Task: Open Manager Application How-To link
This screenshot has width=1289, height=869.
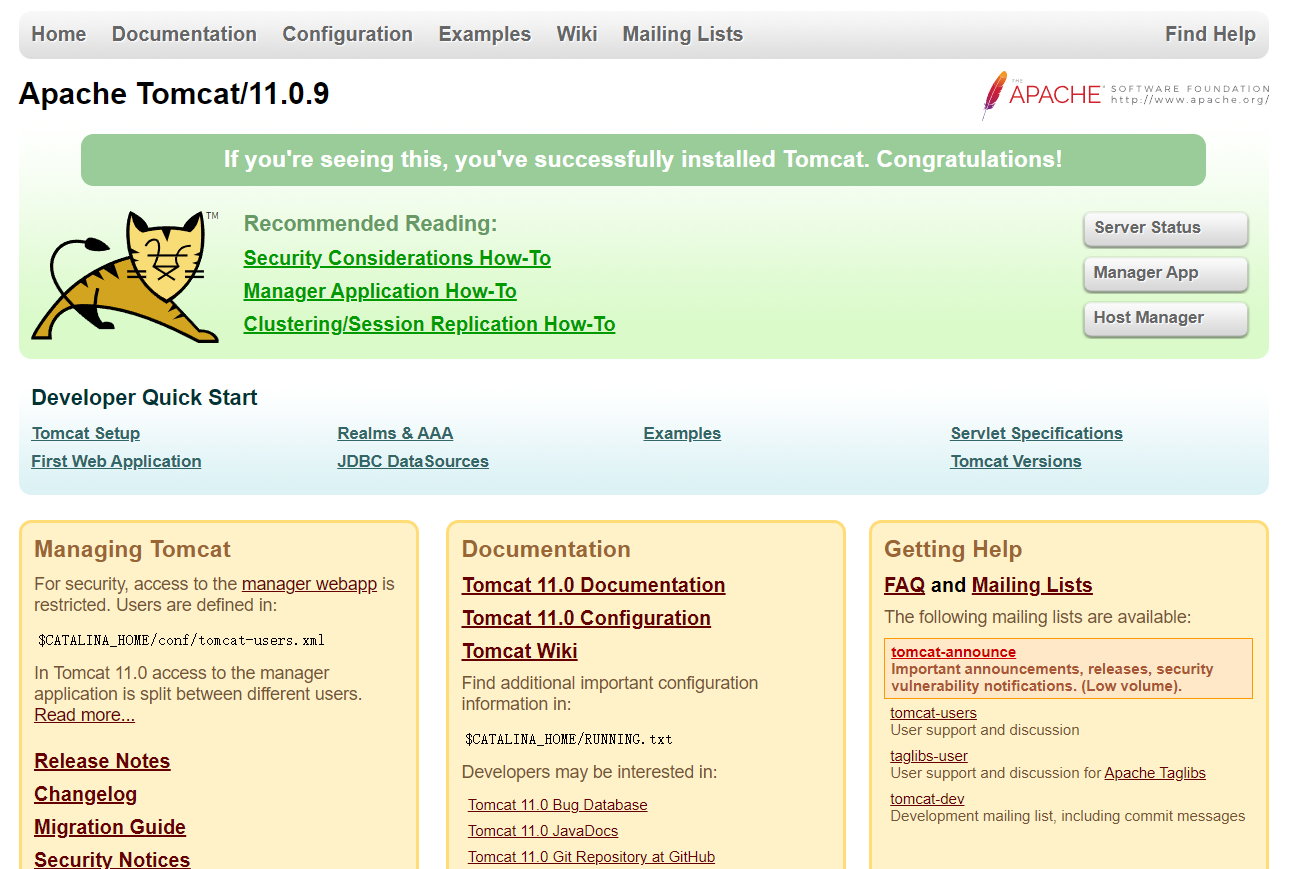Action: 380,291
